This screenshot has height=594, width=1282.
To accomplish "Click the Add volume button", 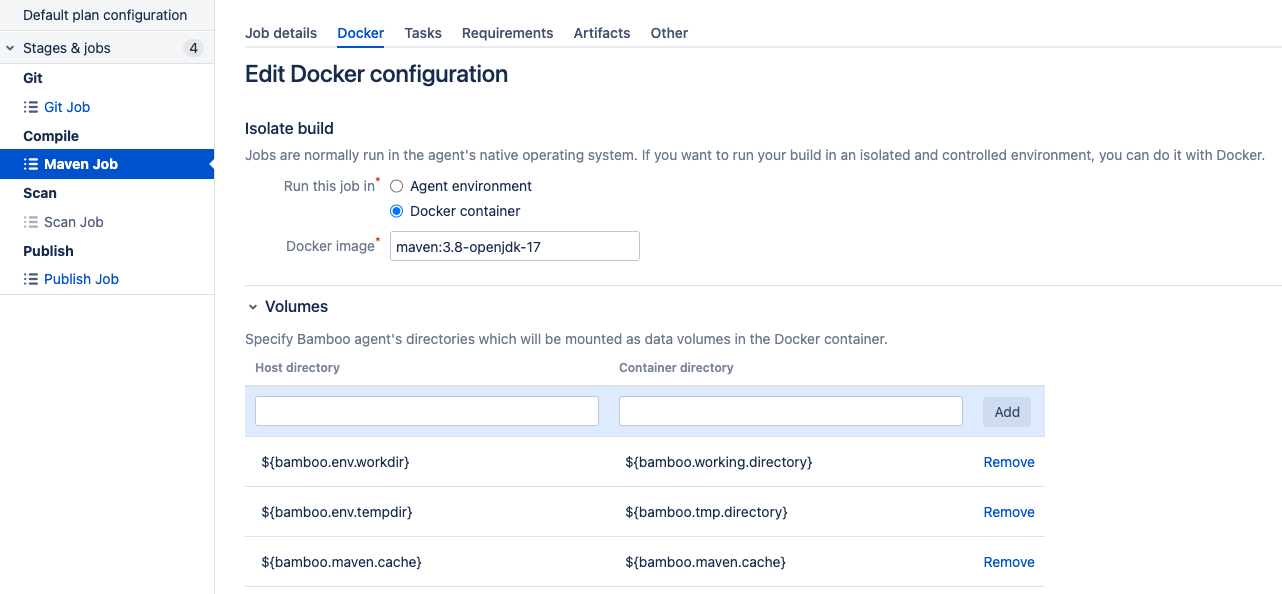I will click(1007, 412).
